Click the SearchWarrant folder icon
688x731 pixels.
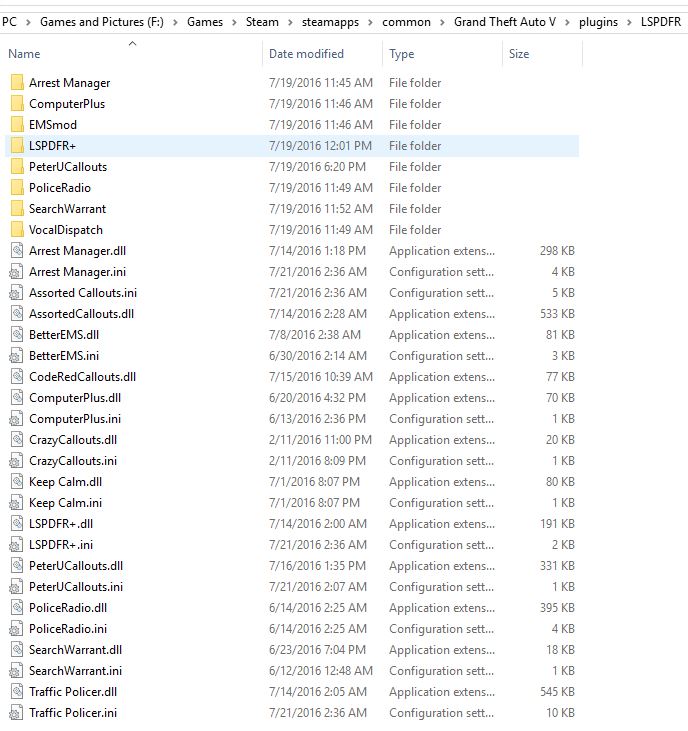[17, 208]
